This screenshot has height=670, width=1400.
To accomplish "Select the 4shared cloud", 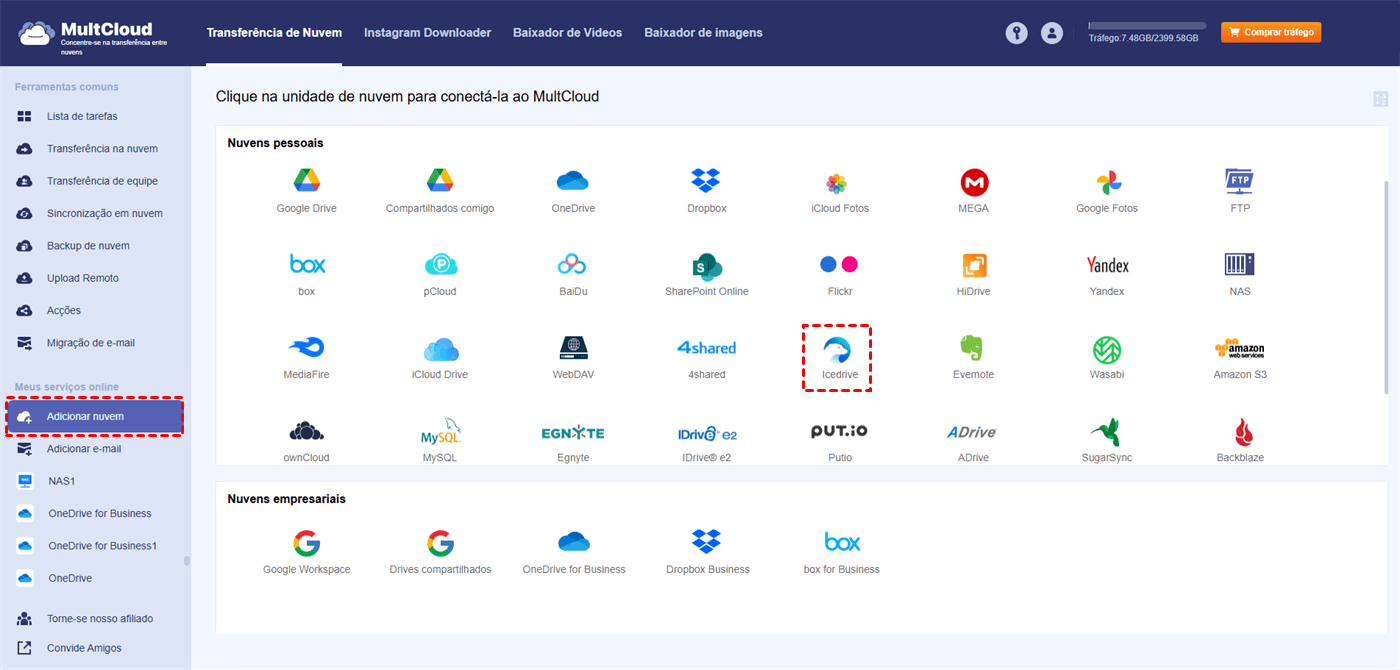I will point(706,348).
